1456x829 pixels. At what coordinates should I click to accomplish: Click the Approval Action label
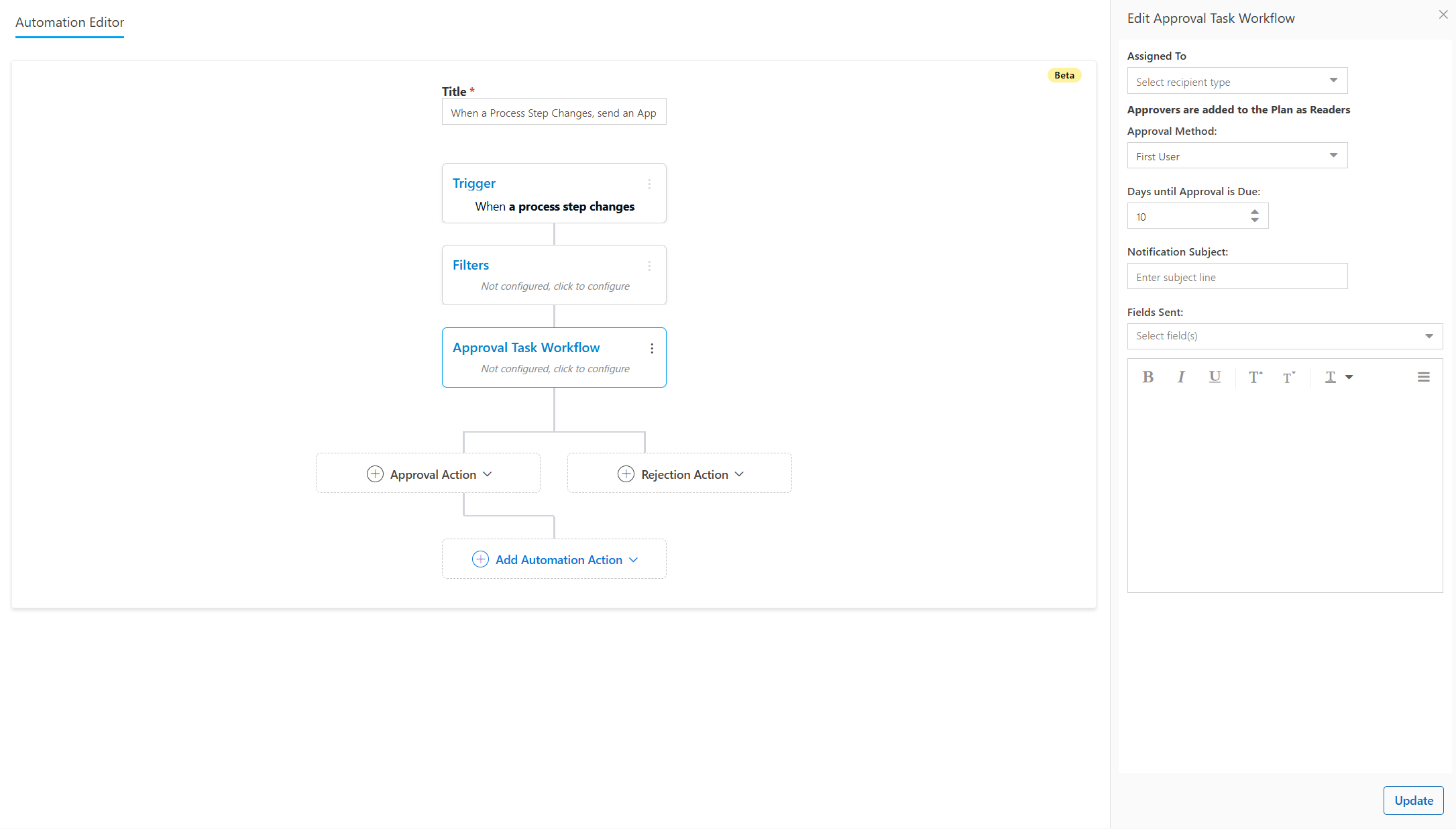(x=433, y=474)
